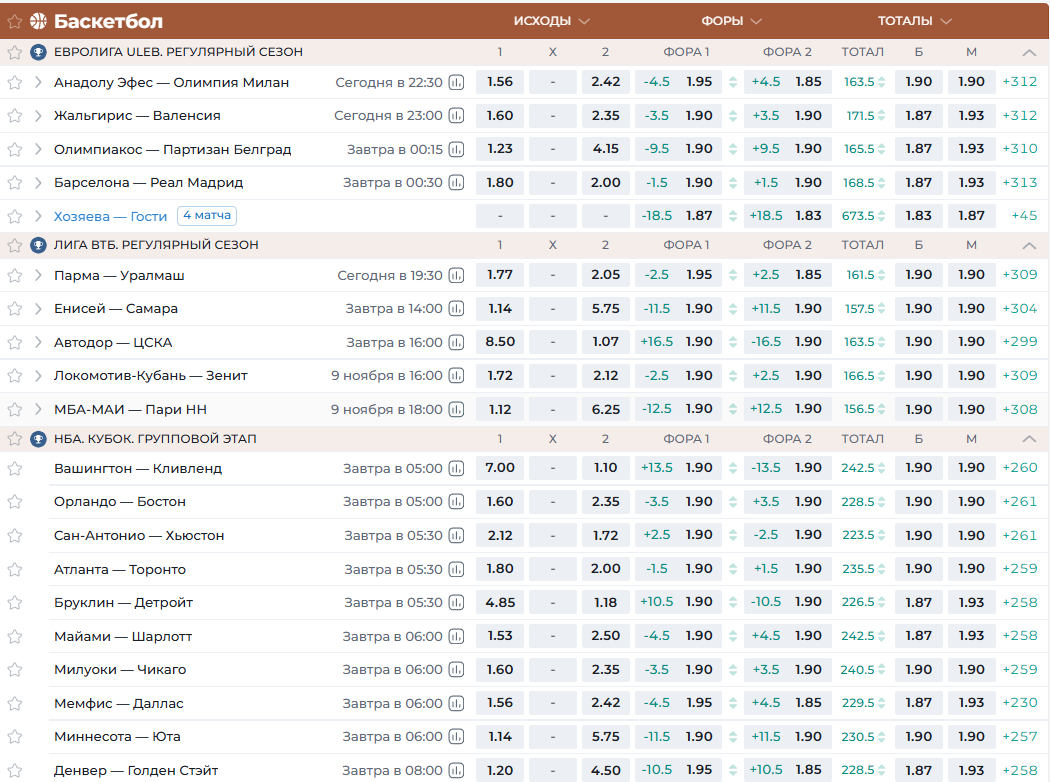
Task: Click stats chart icon for Орландо — Бостон
Action: [456, 502]
